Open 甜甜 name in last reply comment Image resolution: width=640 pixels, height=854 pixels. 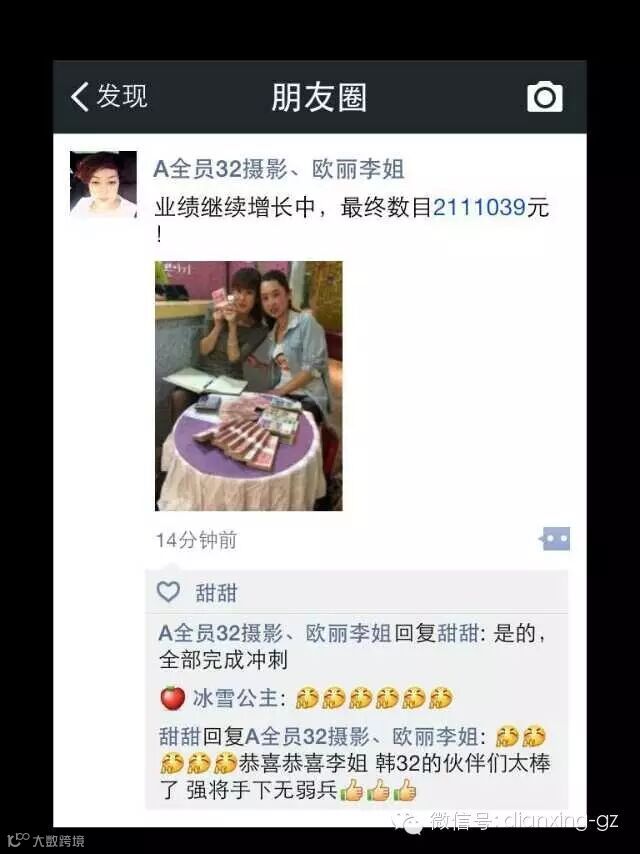pyautogui.click(x=180, y=736)
